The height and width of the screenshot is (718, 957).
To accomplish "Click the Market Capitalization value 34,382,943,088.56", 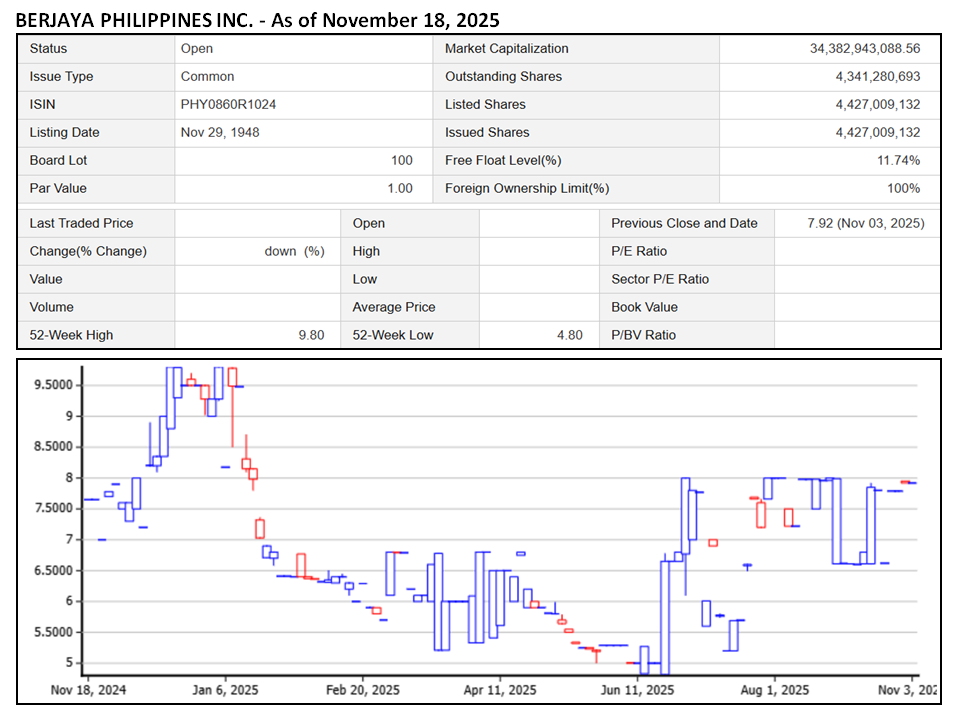I will tap(864, 49).
